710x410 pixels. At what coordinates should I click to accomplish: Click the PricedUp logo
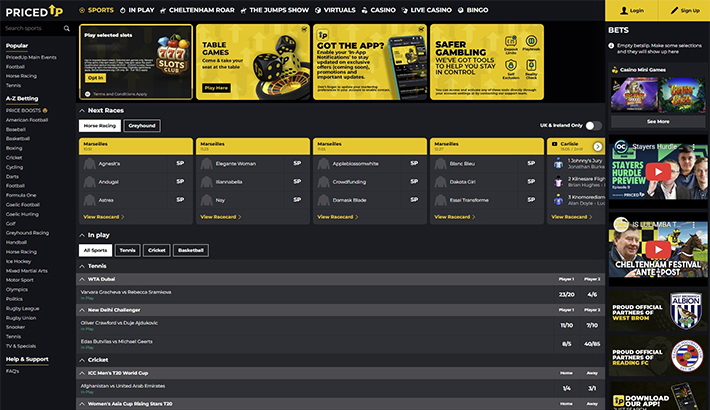[34, 11]
